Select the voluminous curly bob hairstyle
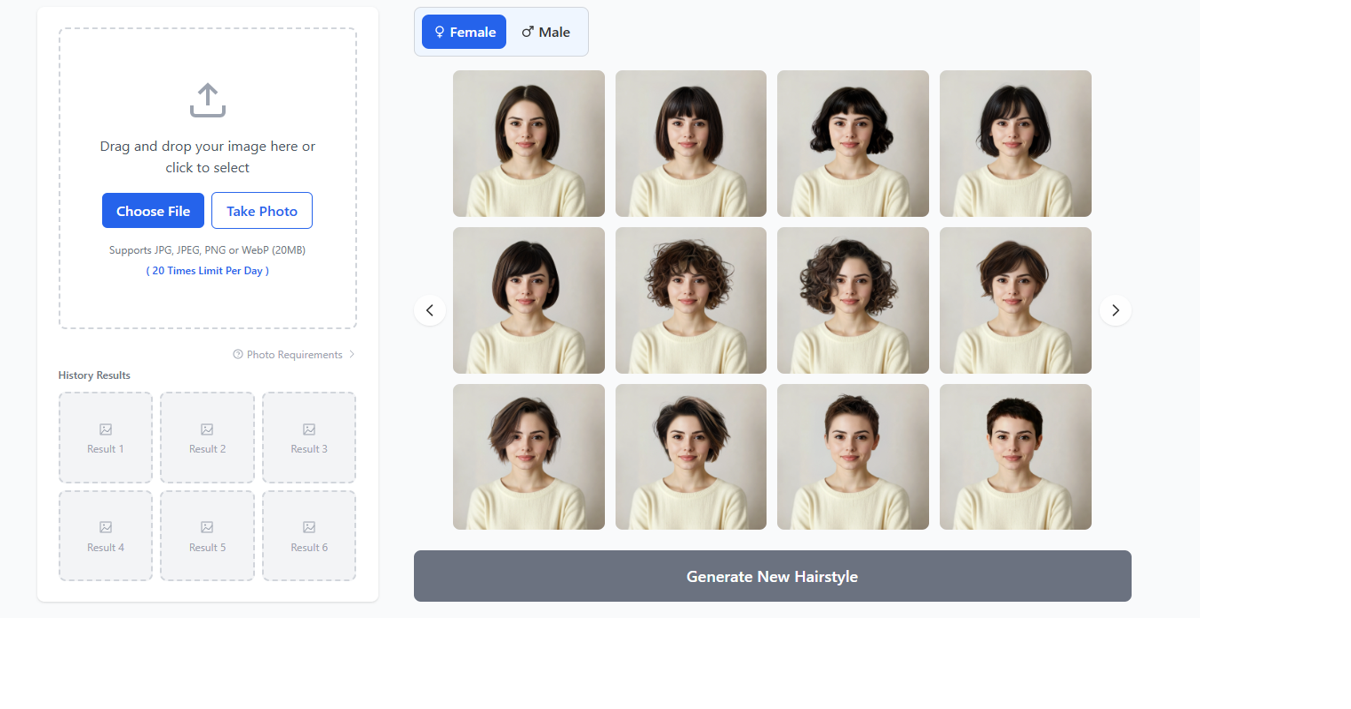The image size is (1351, 709). pyautogui.click(x=853, y=300)
